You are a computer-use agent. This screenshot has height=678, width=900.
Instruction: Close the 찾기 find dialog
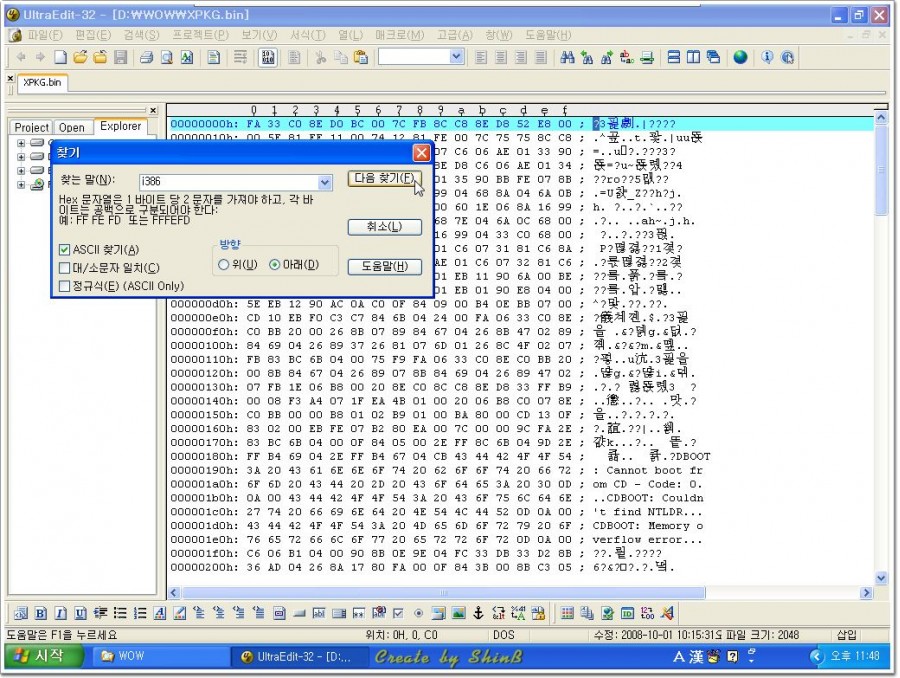pos(421,153)
